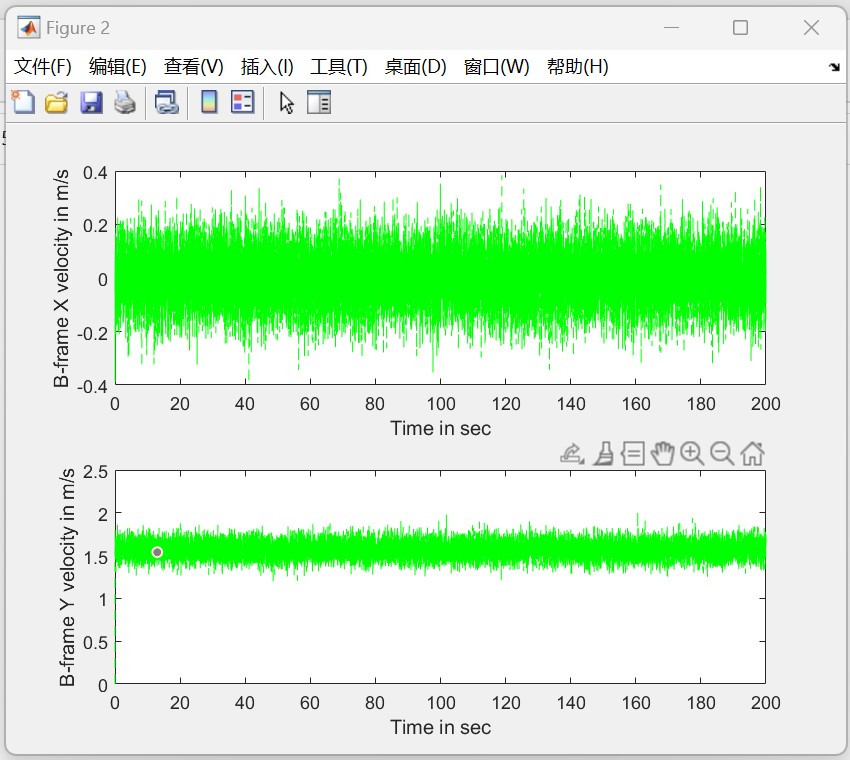Open the 编辑(E) menu
This screenshot has width=850, height=760.
[118, 67]
